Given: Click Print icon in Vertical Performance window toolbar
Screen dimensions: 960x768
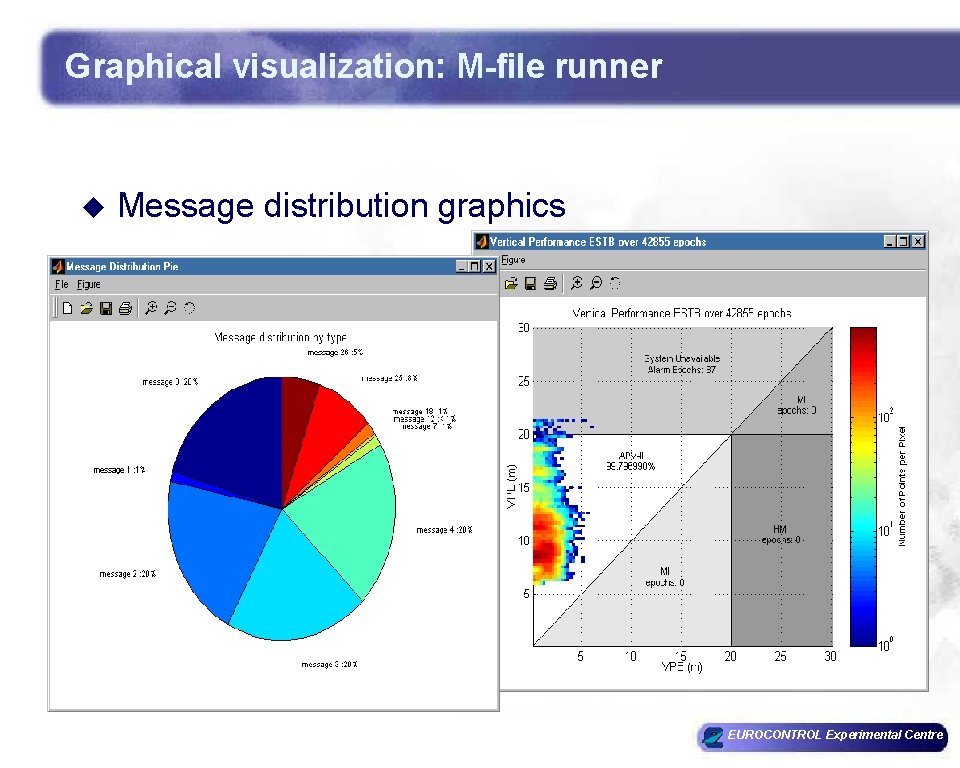Looking at the screenshot, I should [550, 283].
